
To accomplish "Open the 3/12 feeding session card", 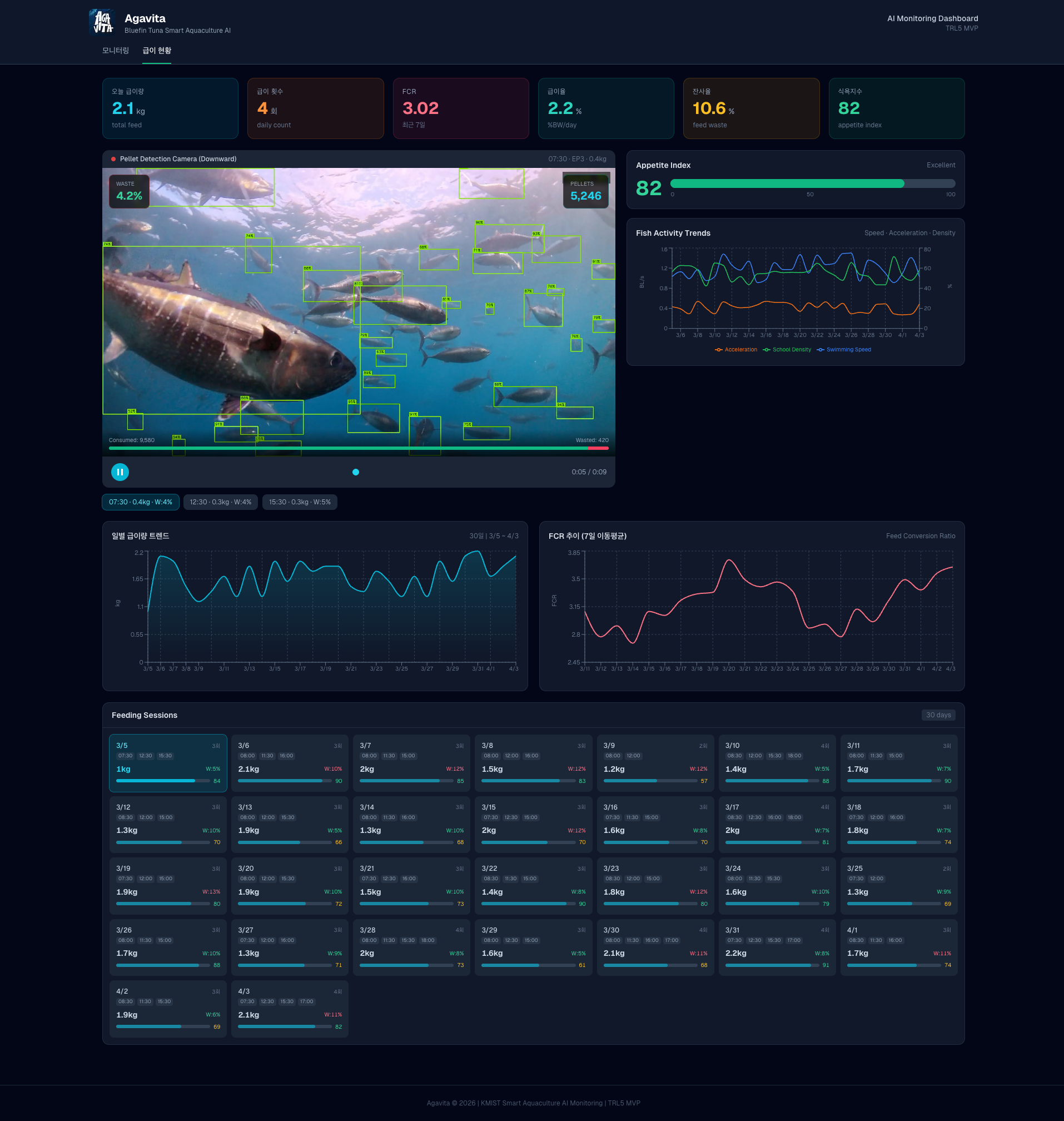I will pyautogui.click(x=168, y=824).
